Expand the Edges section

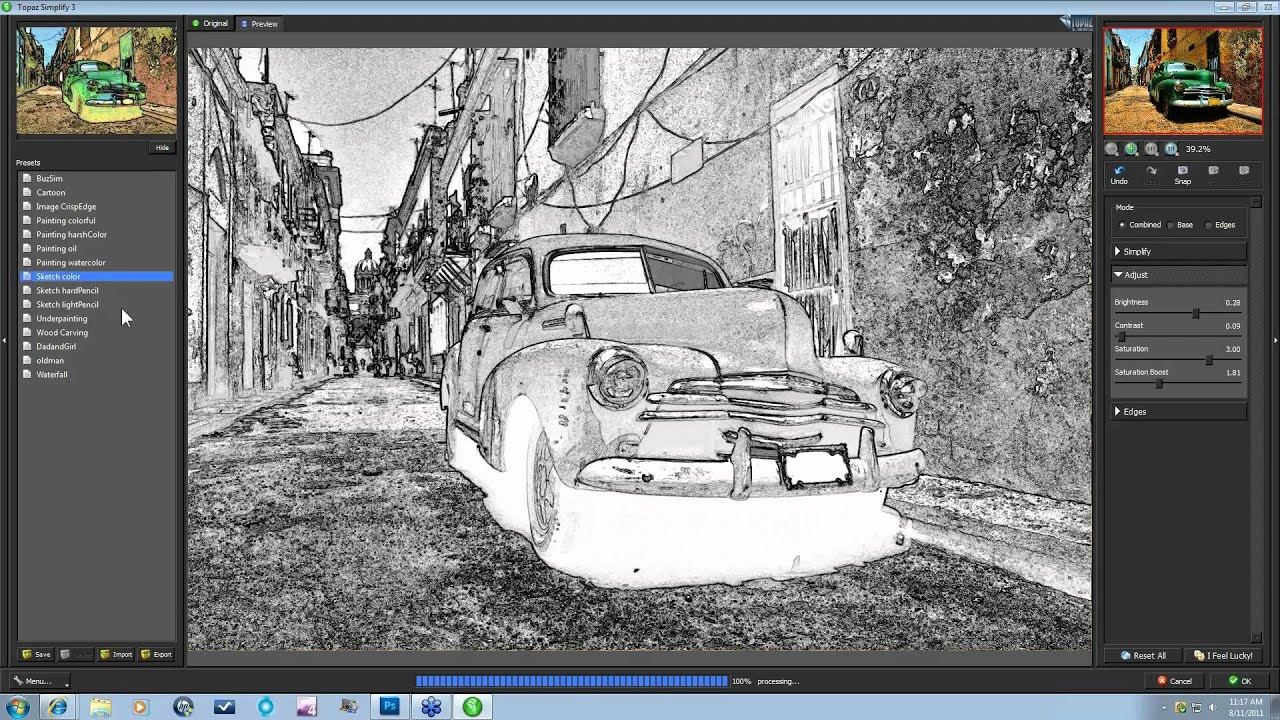point(1179,412)
